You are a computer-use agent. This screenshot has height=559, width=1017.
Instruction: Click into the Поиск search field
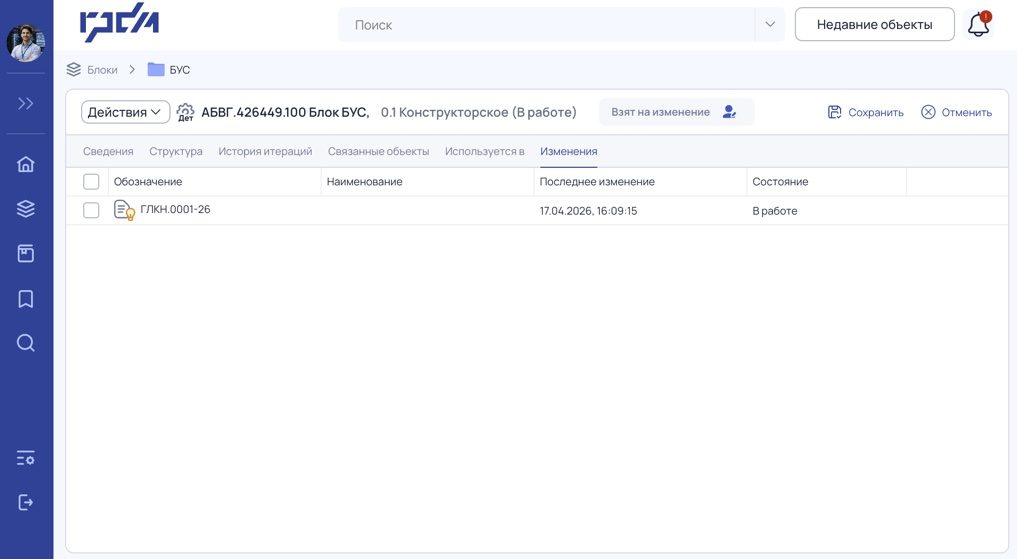[546, 25]
